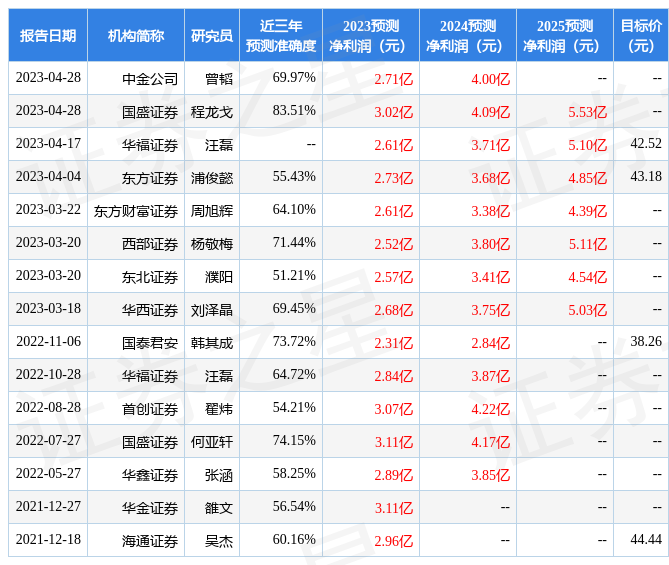The width and height of the screenshot is (669, 565).
Task: Select researcher 刘泽晶 cell
Action: tap(212, 310)
